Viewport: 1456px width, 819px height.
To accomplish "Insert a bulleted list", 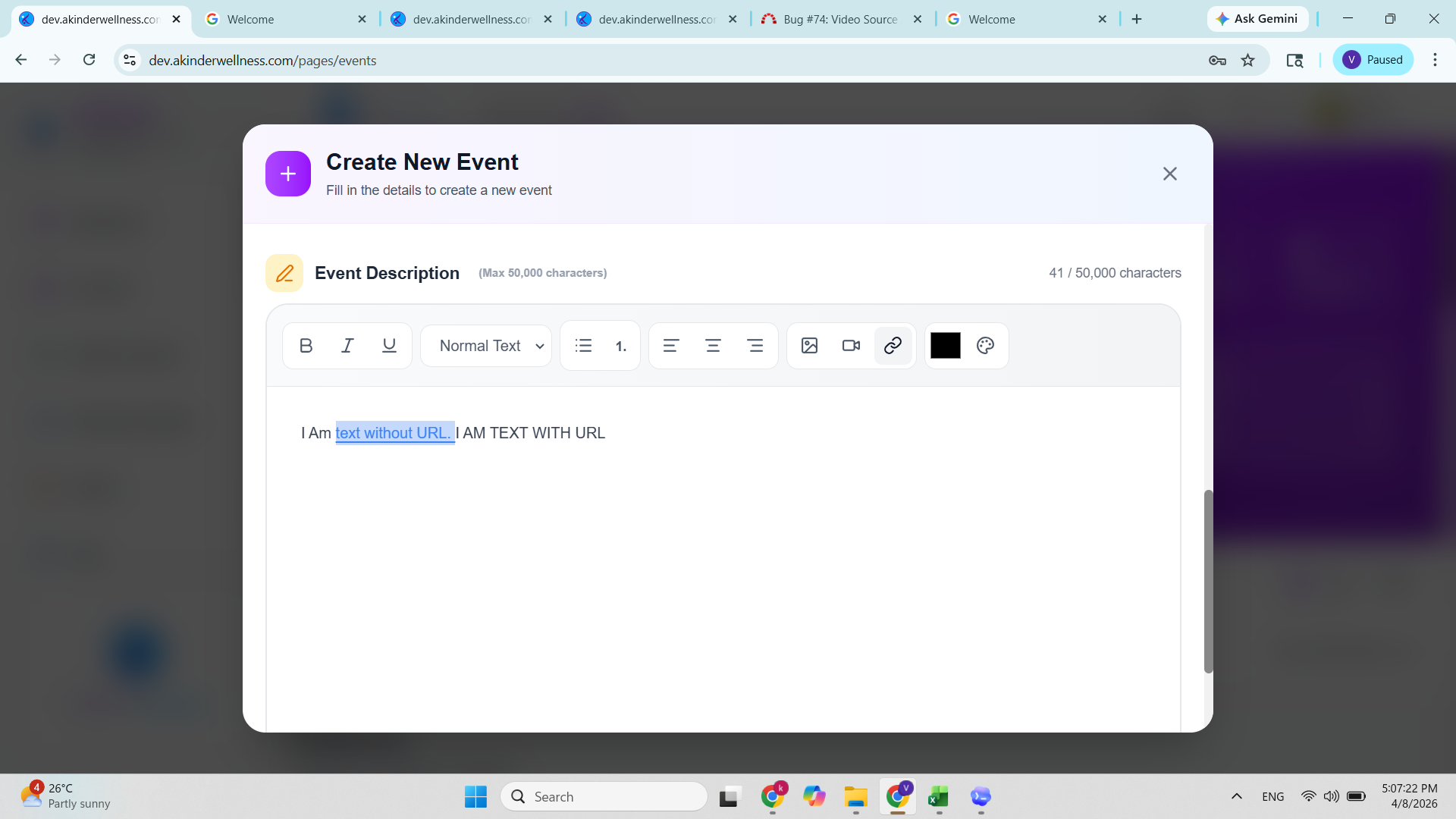I will pyautogui.click(x=583, y=346).
